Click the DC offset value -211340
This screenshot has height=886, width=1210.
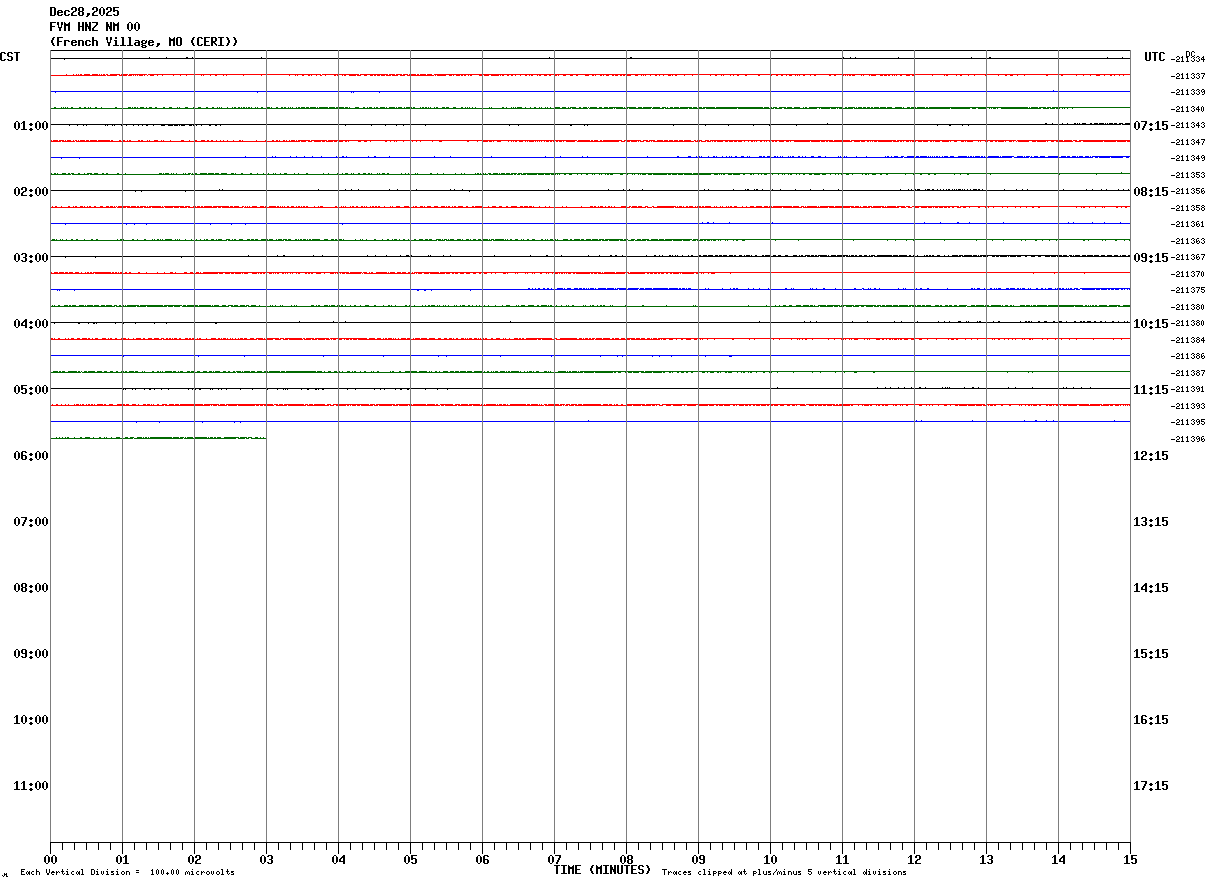pos(1188,109)
